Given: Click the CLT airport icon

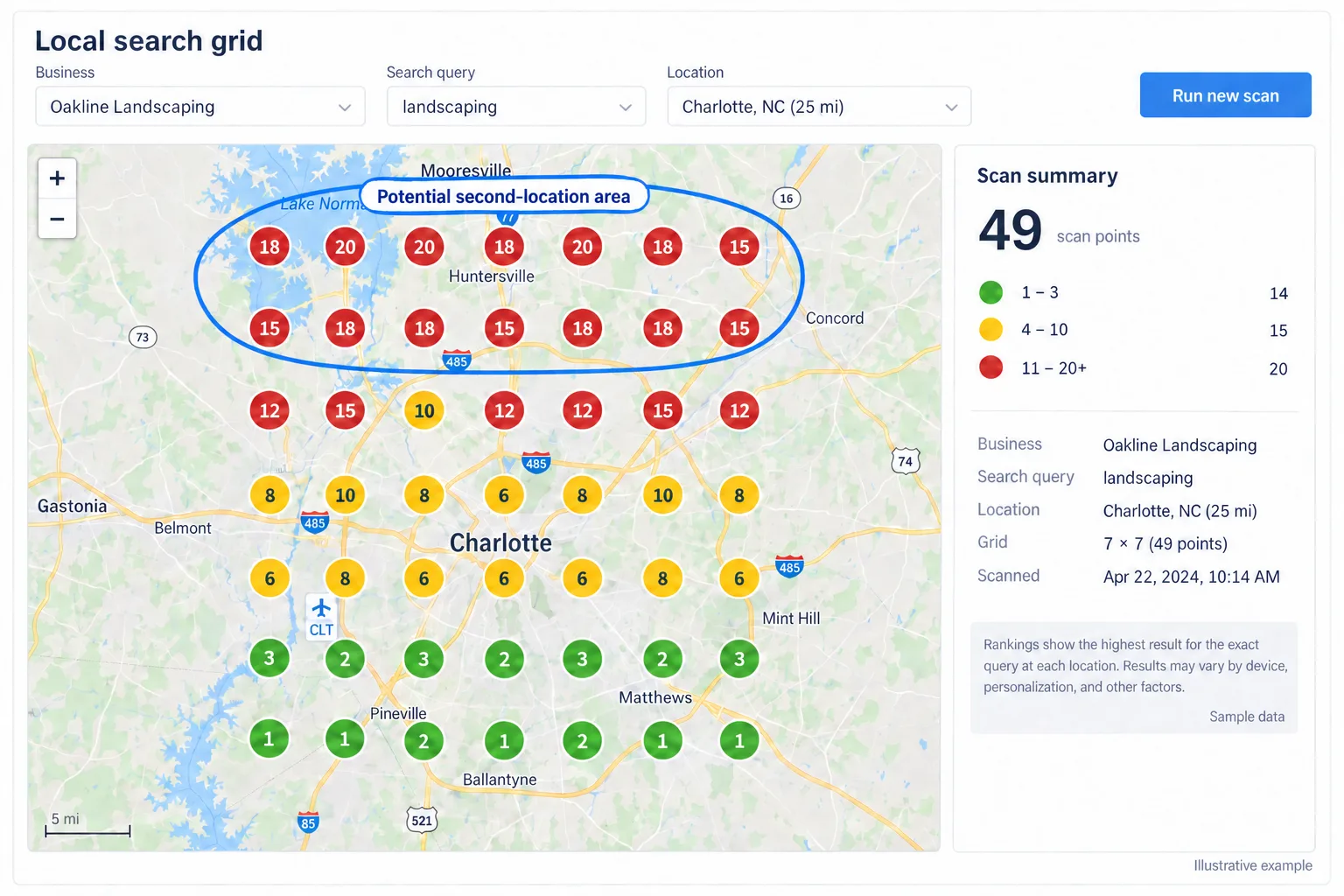Looking at the screenshot, I should (321, 617).
